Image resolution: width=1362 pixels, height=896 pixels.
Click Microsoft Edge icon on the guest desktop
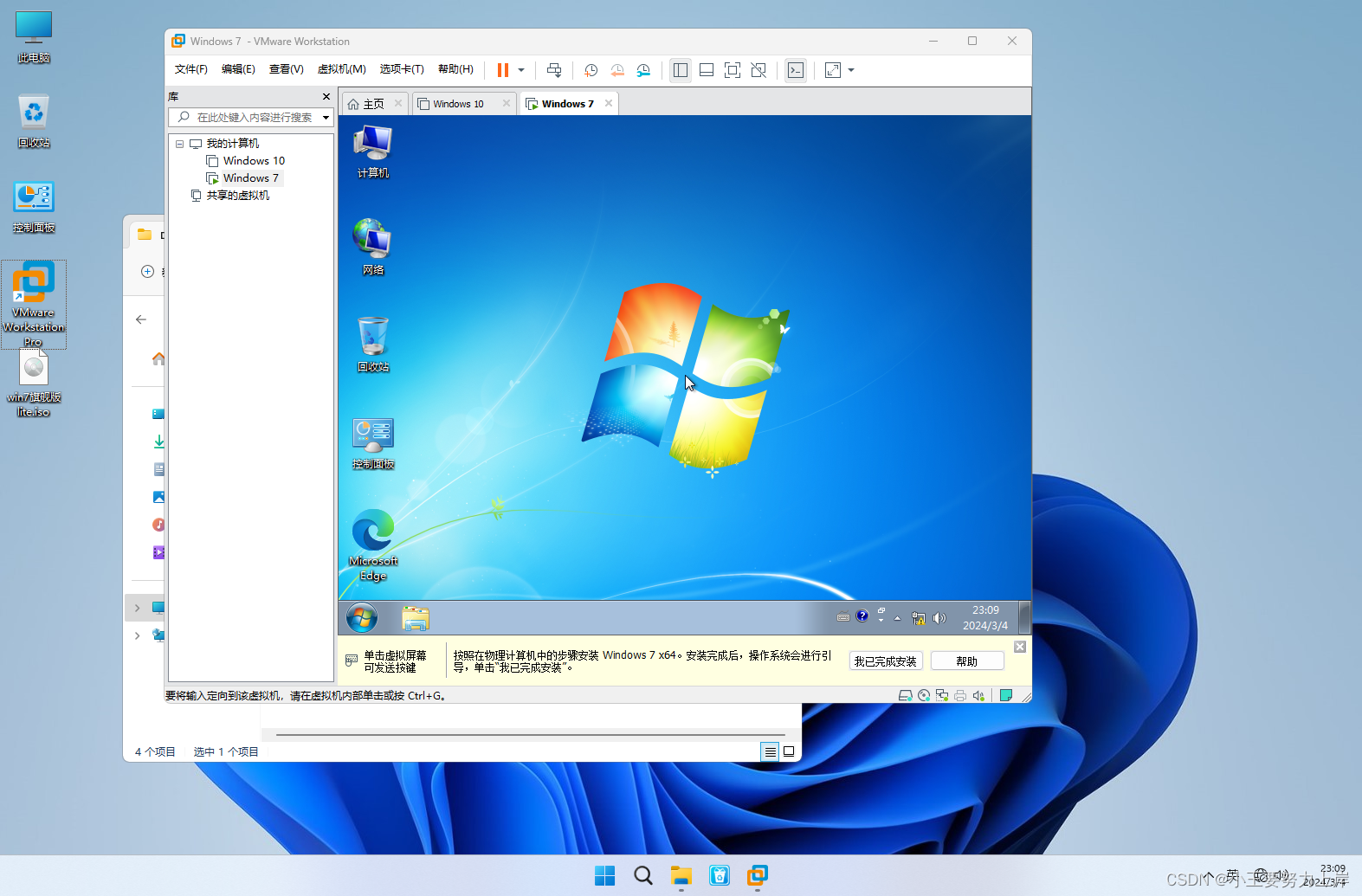(x=373, y=545)
